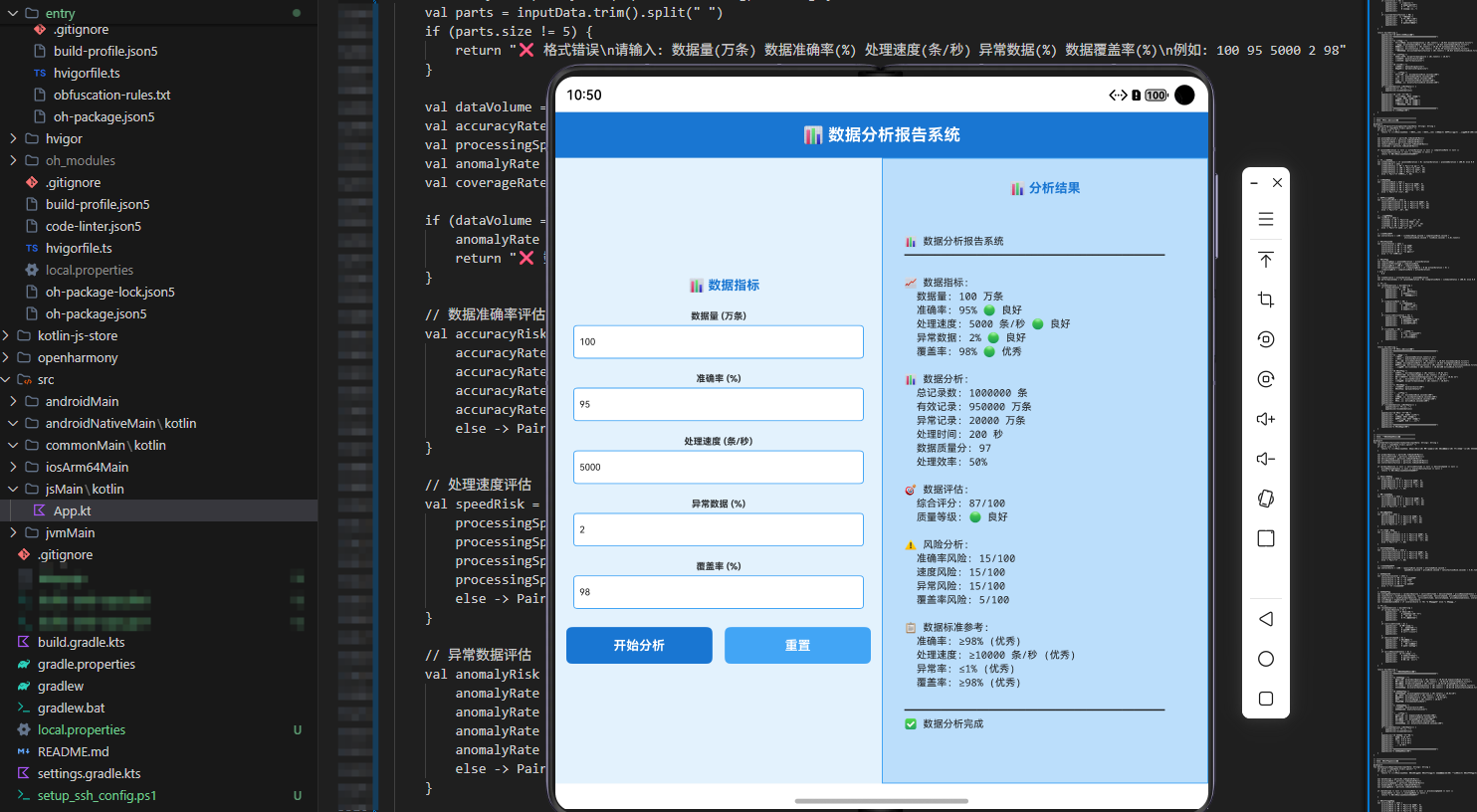
Task: Open the emulator toolbar hamburger menu
Action: 1266,219
